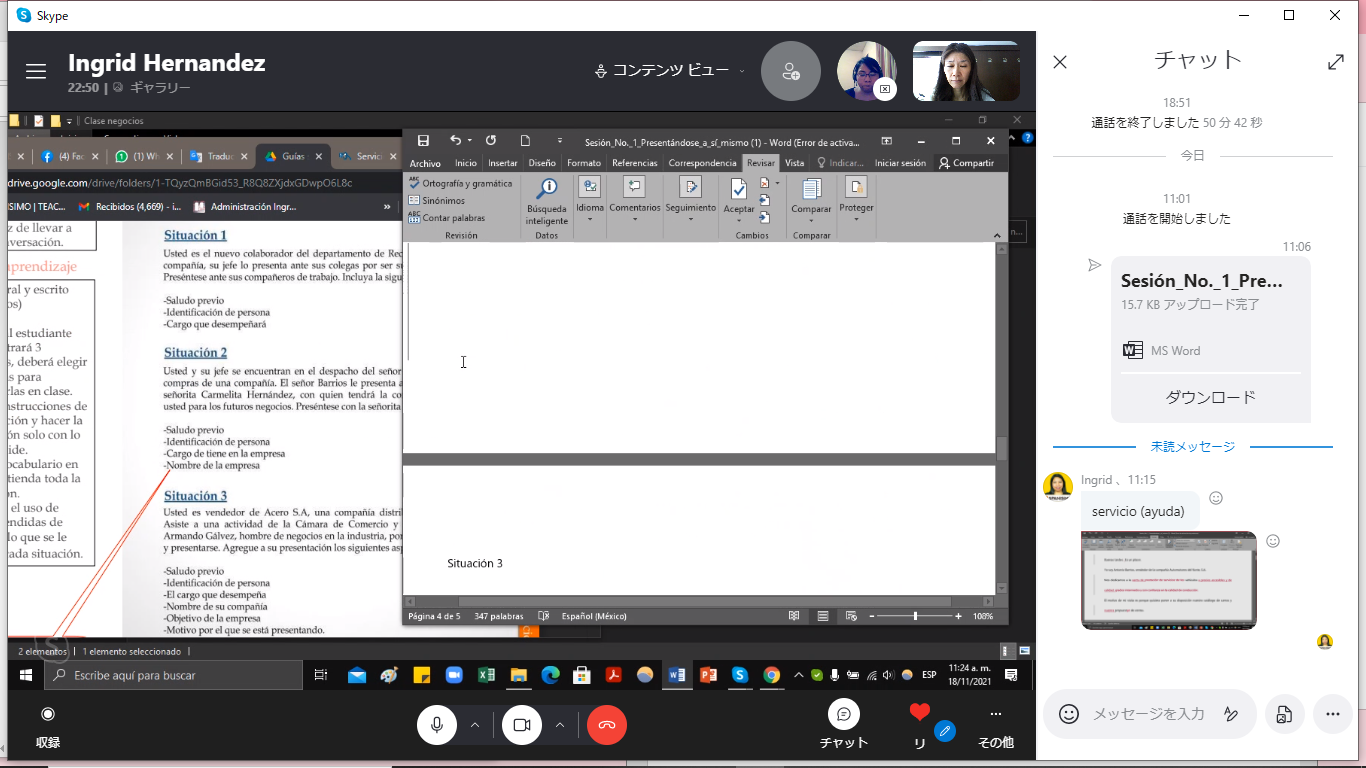1366x768 pixels.
Task: Click Búsqueda inteligente in Word's ribbon
Action: [547, 201]
